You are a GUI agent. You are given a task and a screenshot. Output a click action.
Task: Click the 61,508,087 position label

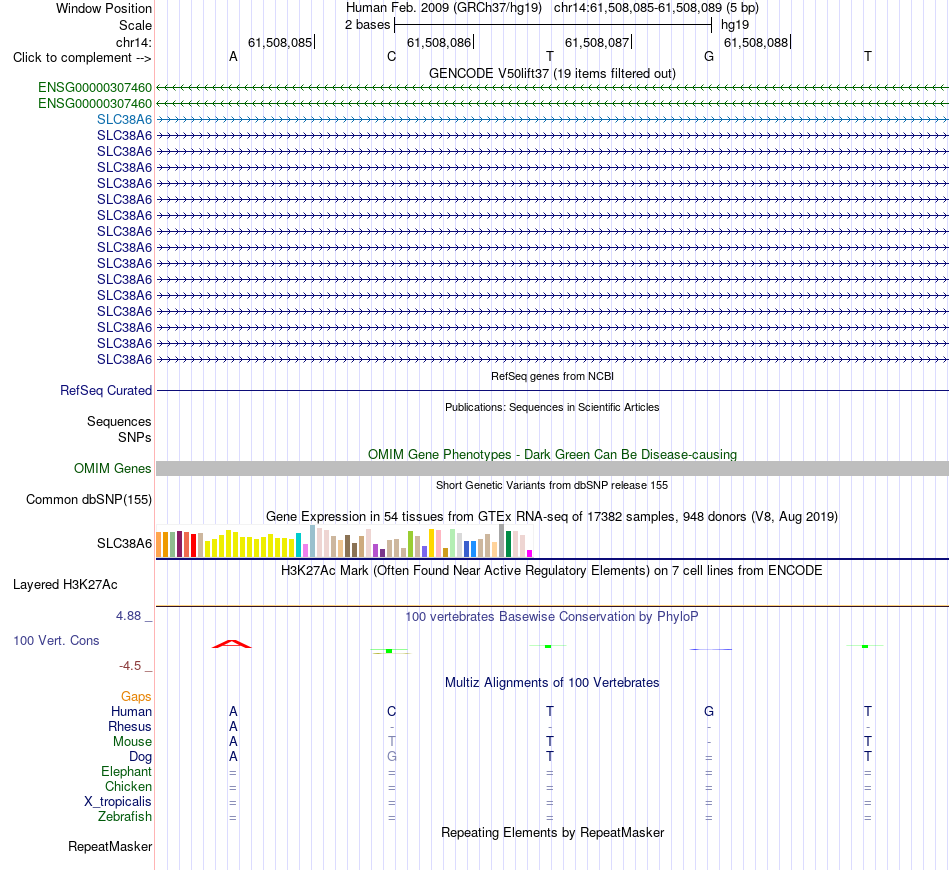(x=597, y=42)
